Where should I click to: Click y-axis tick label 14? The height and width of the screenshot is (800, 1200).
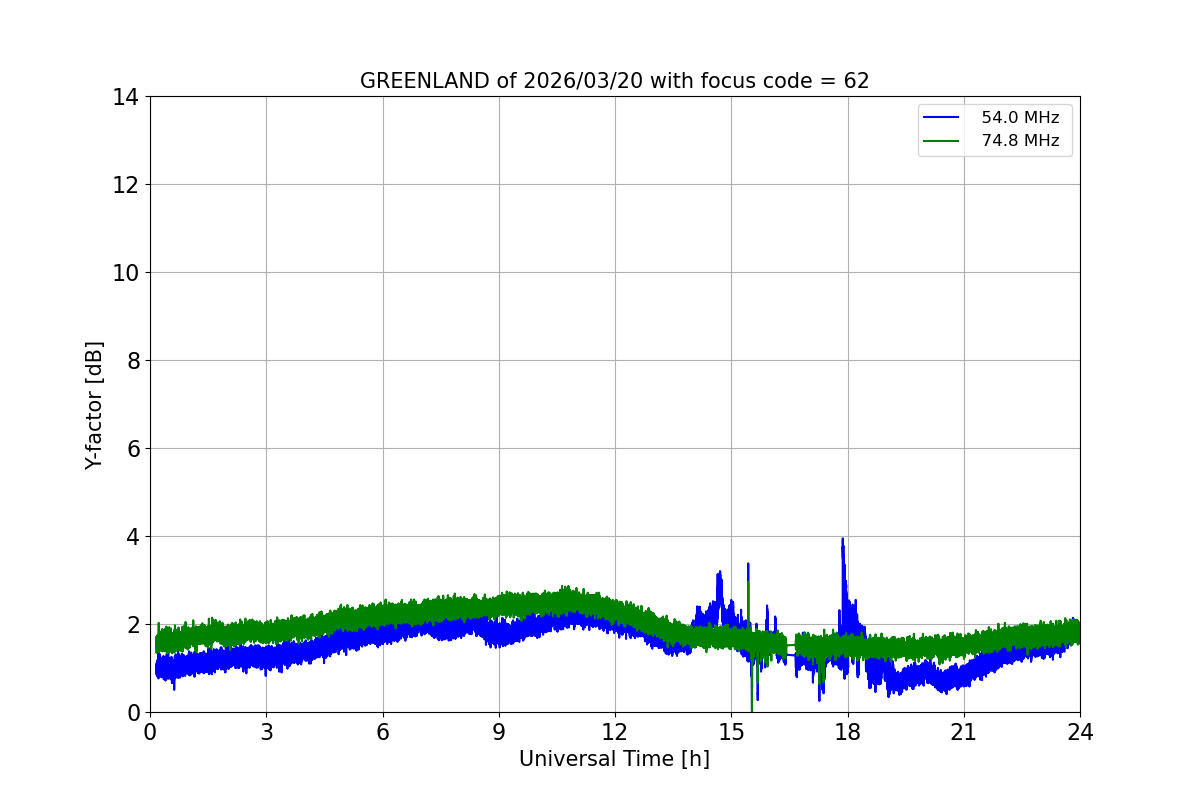pyautogui.click(x=125, y=97)
